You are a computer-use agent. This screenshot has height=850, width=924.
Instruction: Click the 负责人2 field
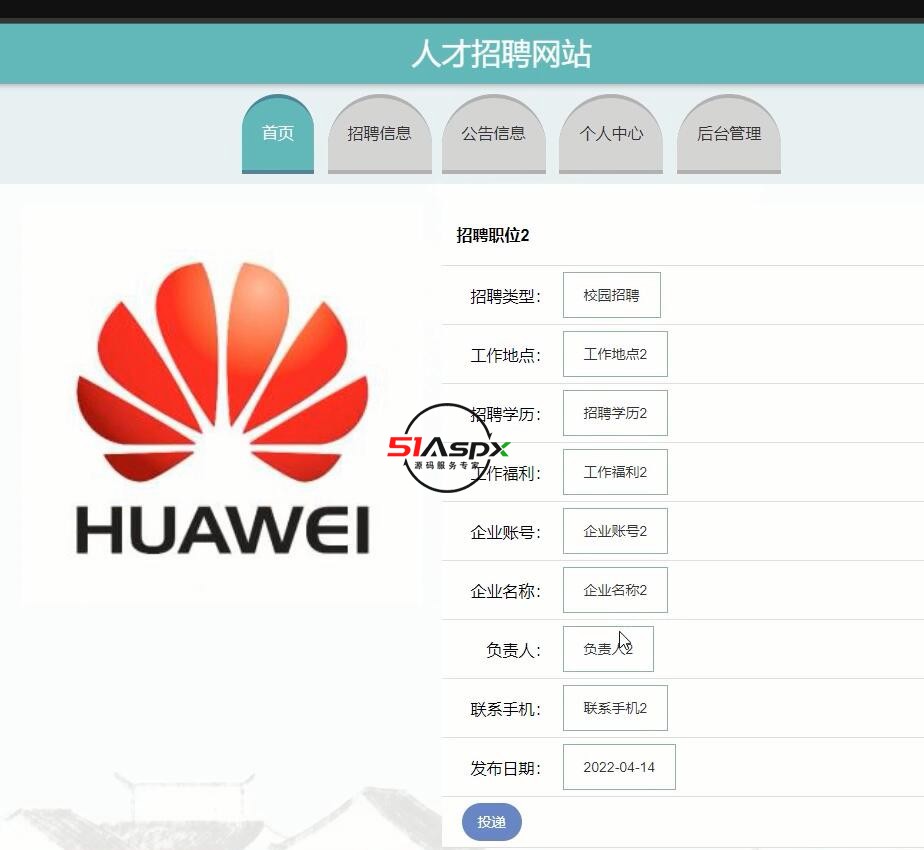(608, 649)
